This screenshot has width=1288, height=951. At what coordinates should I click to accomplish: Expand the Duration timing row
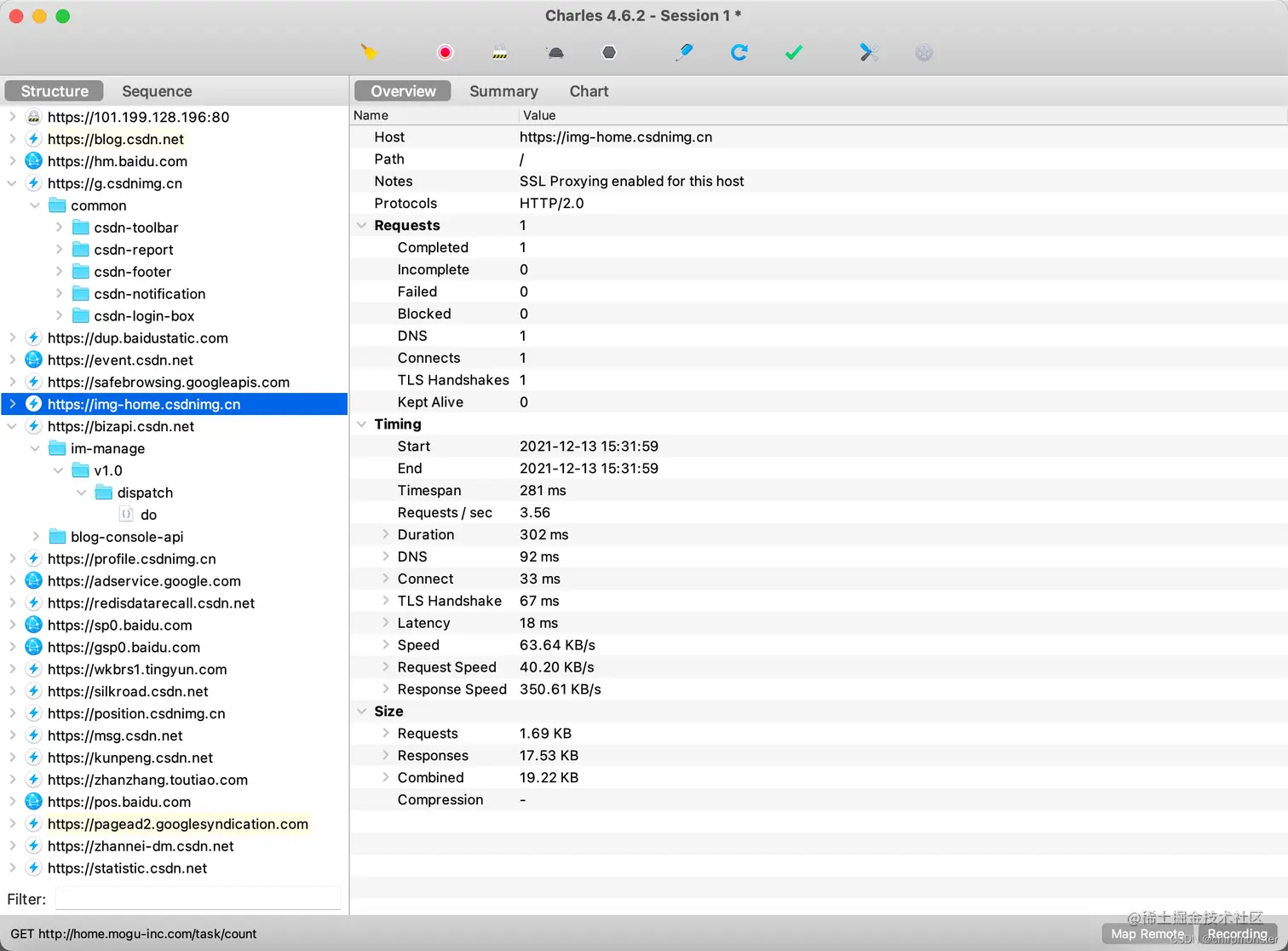pyautogui.click(x=385, y=534)
